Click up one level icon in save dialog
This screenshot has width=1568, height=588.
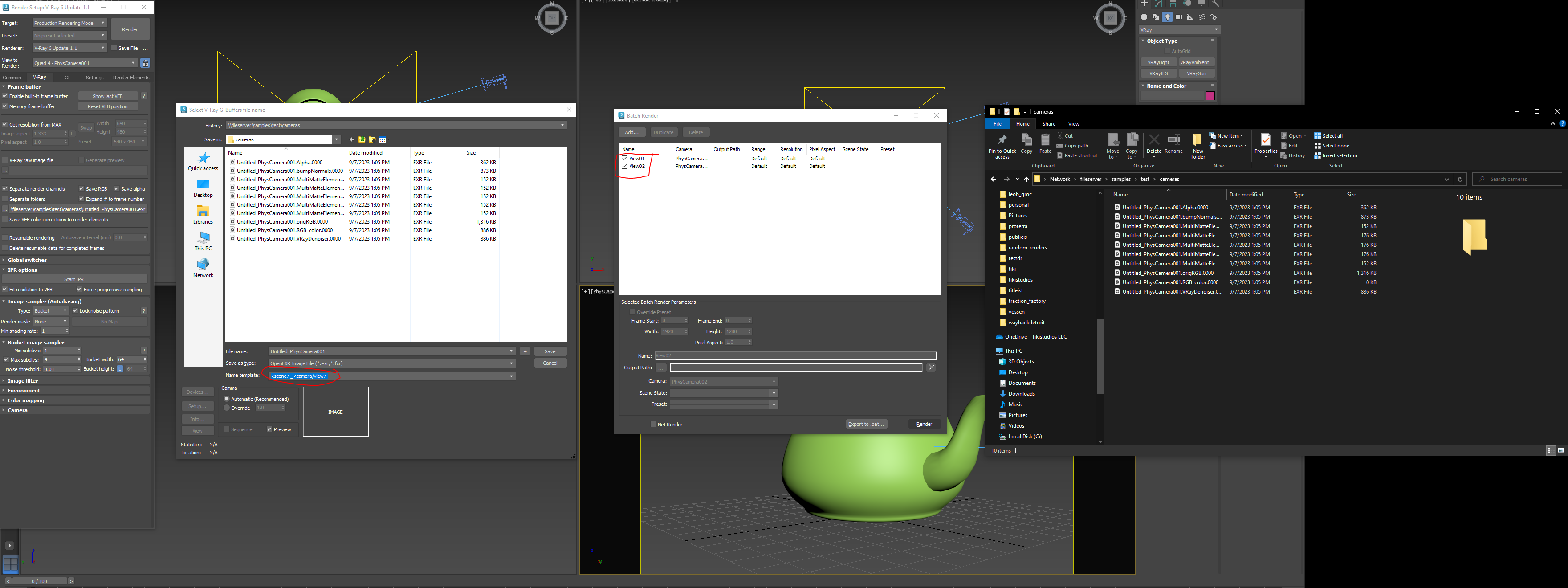pos(362,139)
